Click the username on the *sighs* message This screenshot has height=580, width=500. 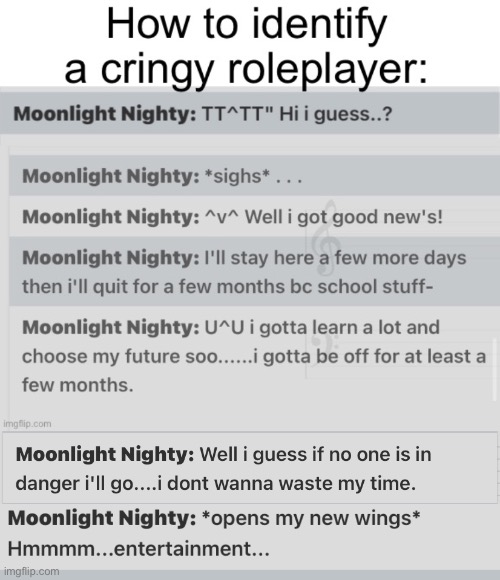click(x=111, y=176)
